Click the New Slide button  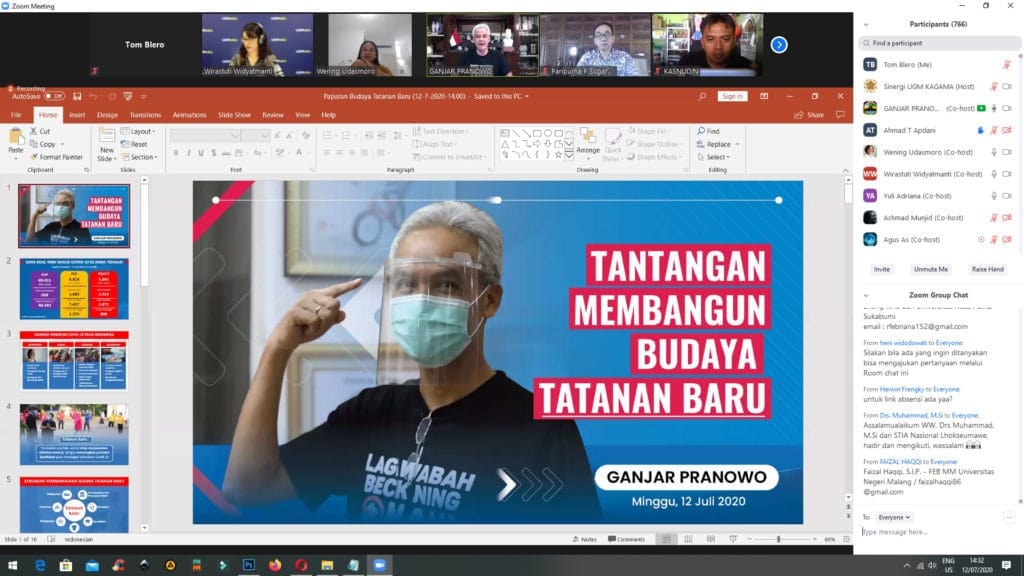[105, 144]
